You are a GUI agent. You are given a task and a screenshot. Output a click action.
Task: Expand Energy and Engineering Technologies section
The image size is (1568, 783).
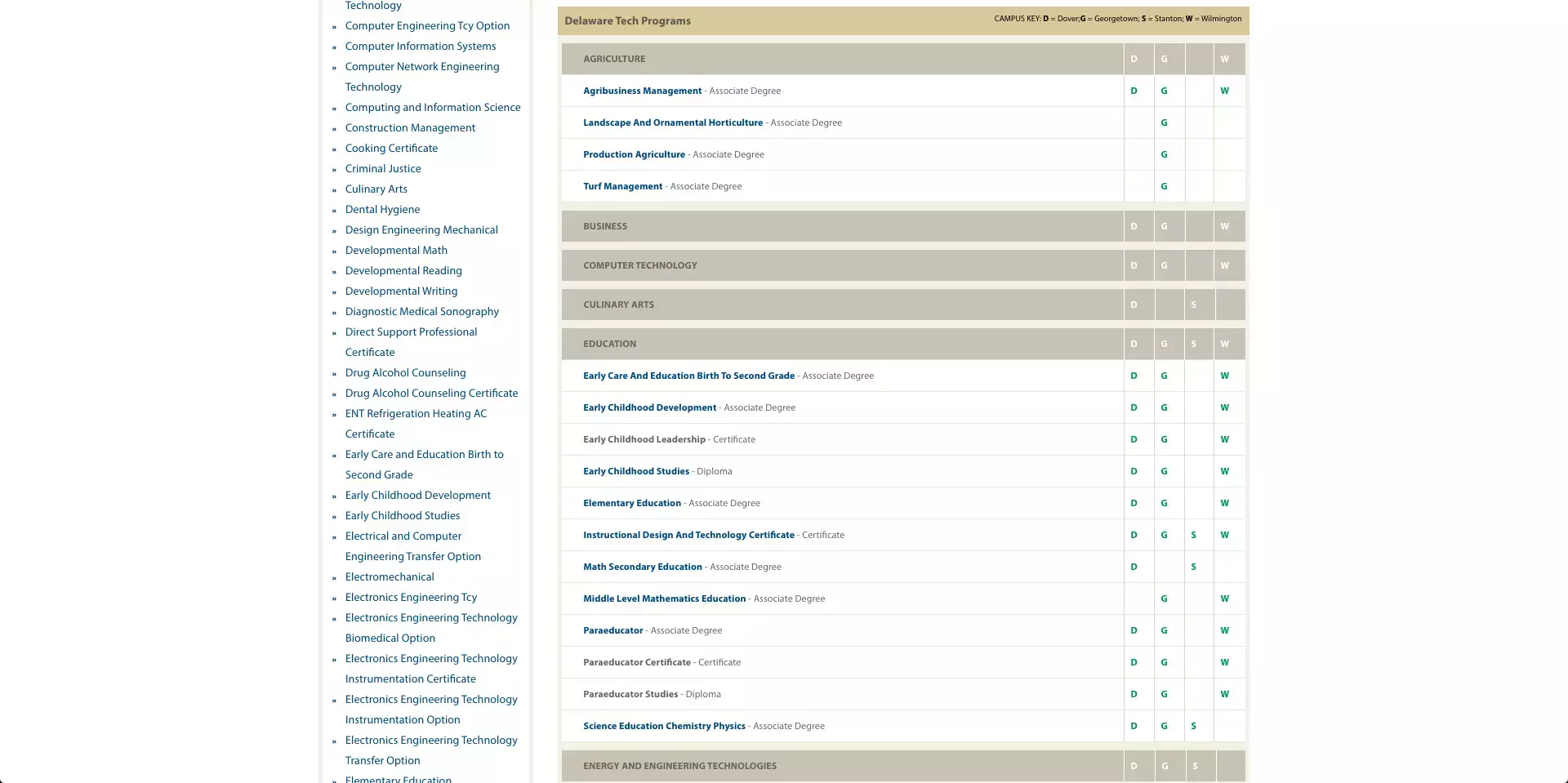click(x=903, y=766)
